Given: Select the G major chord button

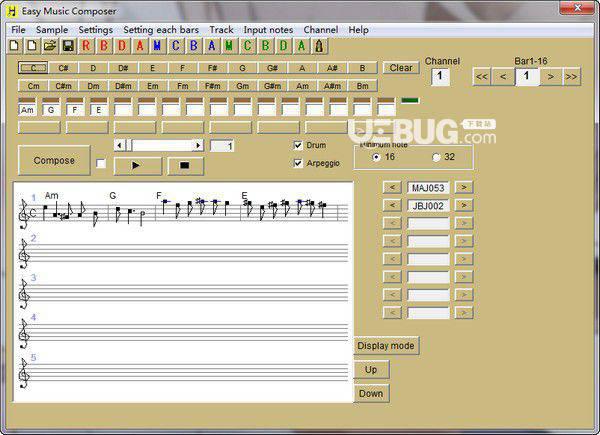Looking at the screenshot, I should point(242,68).
